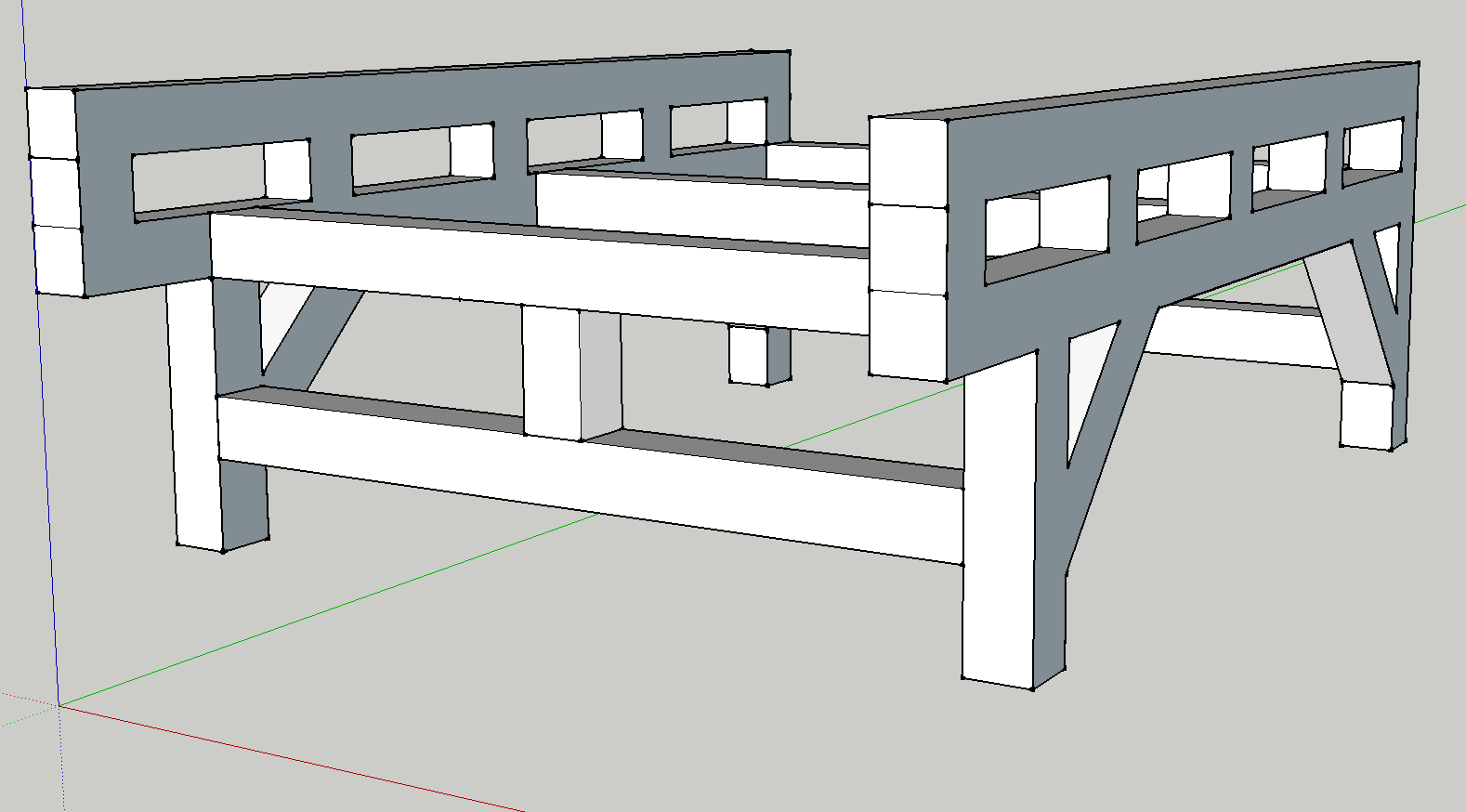Click the largest rectangular opening in left rail

[200, 181]
